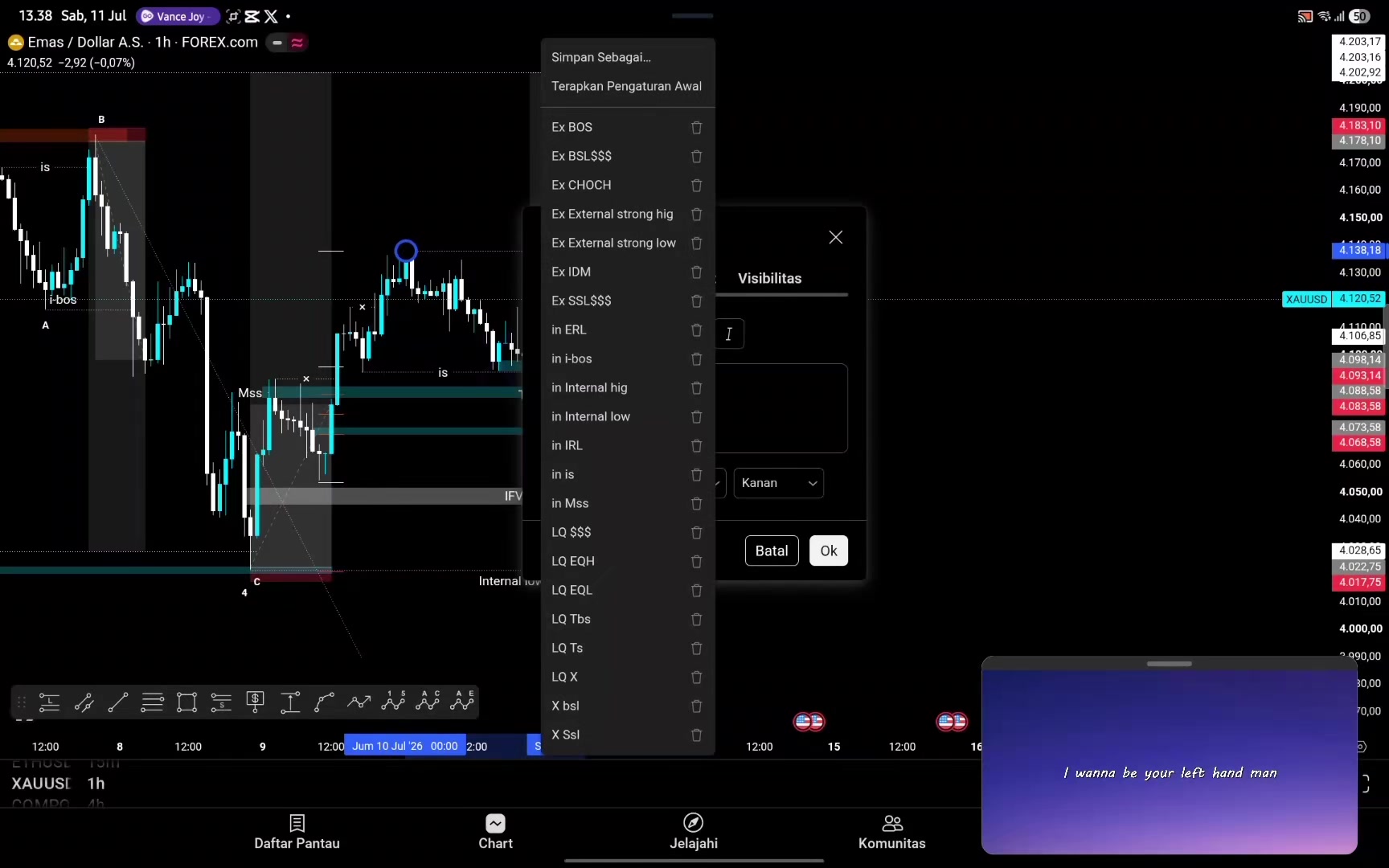1389x868 pixels.
Task: Select the Elliott Impulse Wave 1-5 tool
Action: point(393,701)
